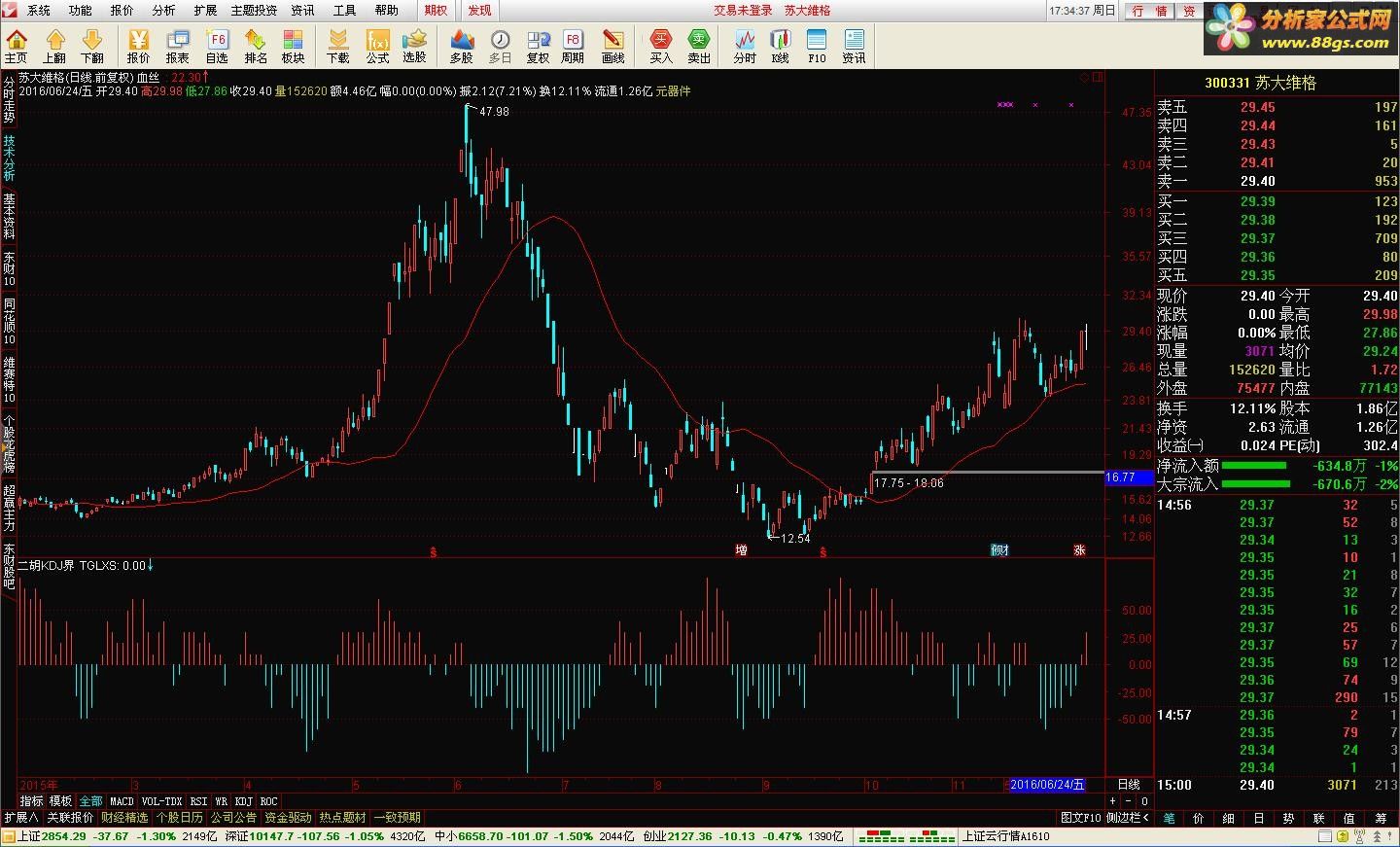
Task: Open the 热点题材 tab
Action: [342, 818]
